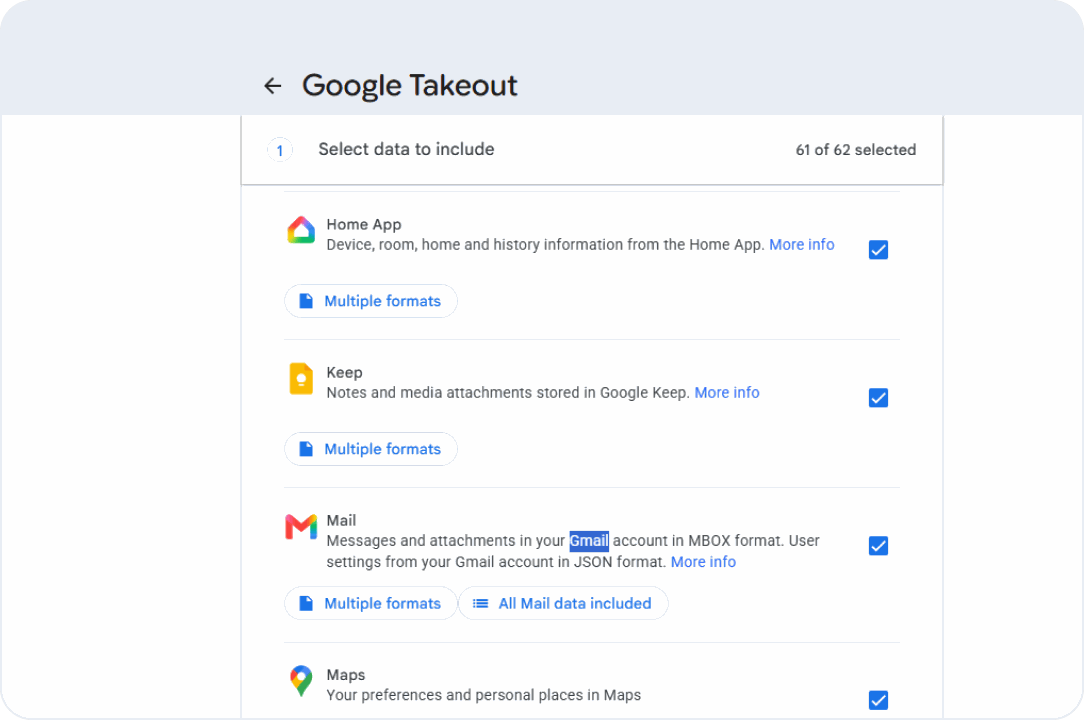Image resolution: width=1084 pixels, height=720 pixels.
Task: Open More info link for Keep
Action: point(727,393)
